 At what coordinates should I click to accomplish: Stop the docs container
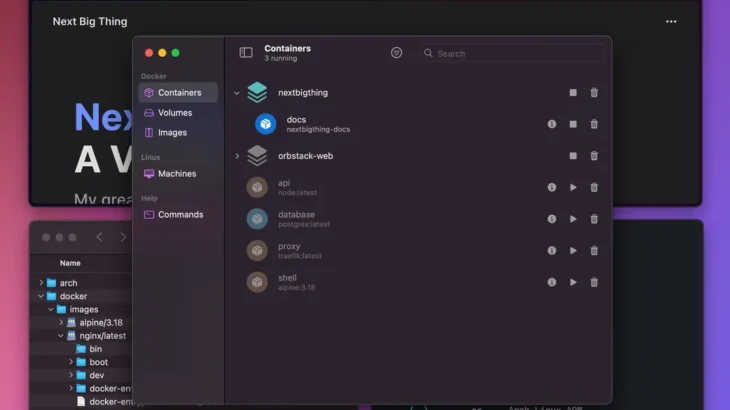pyautogui.click(x=573, y=124)
